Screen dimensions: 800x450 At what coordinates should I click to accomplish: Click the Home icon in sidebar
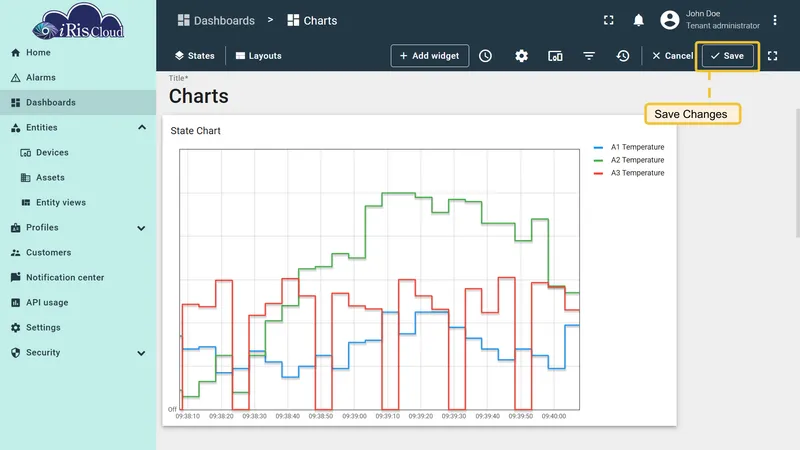(15, 53)
